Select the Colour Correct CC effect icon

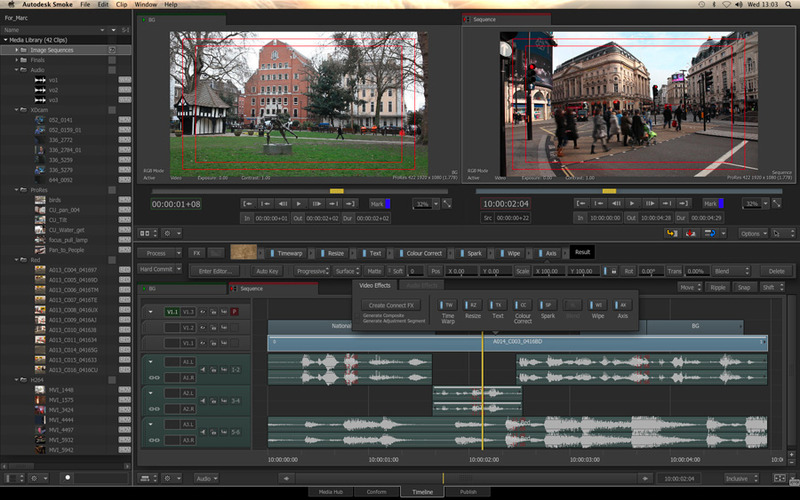coord(522,304)
